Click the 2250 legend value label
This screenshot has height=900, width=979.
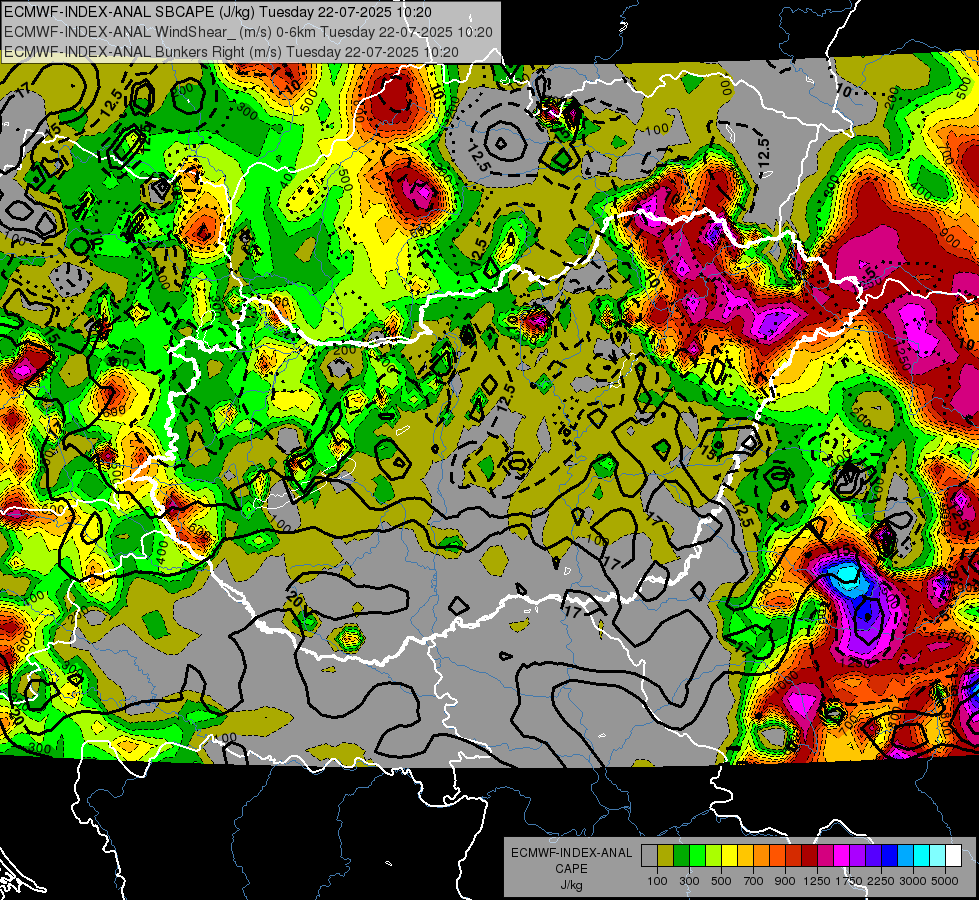click(882, 881)
